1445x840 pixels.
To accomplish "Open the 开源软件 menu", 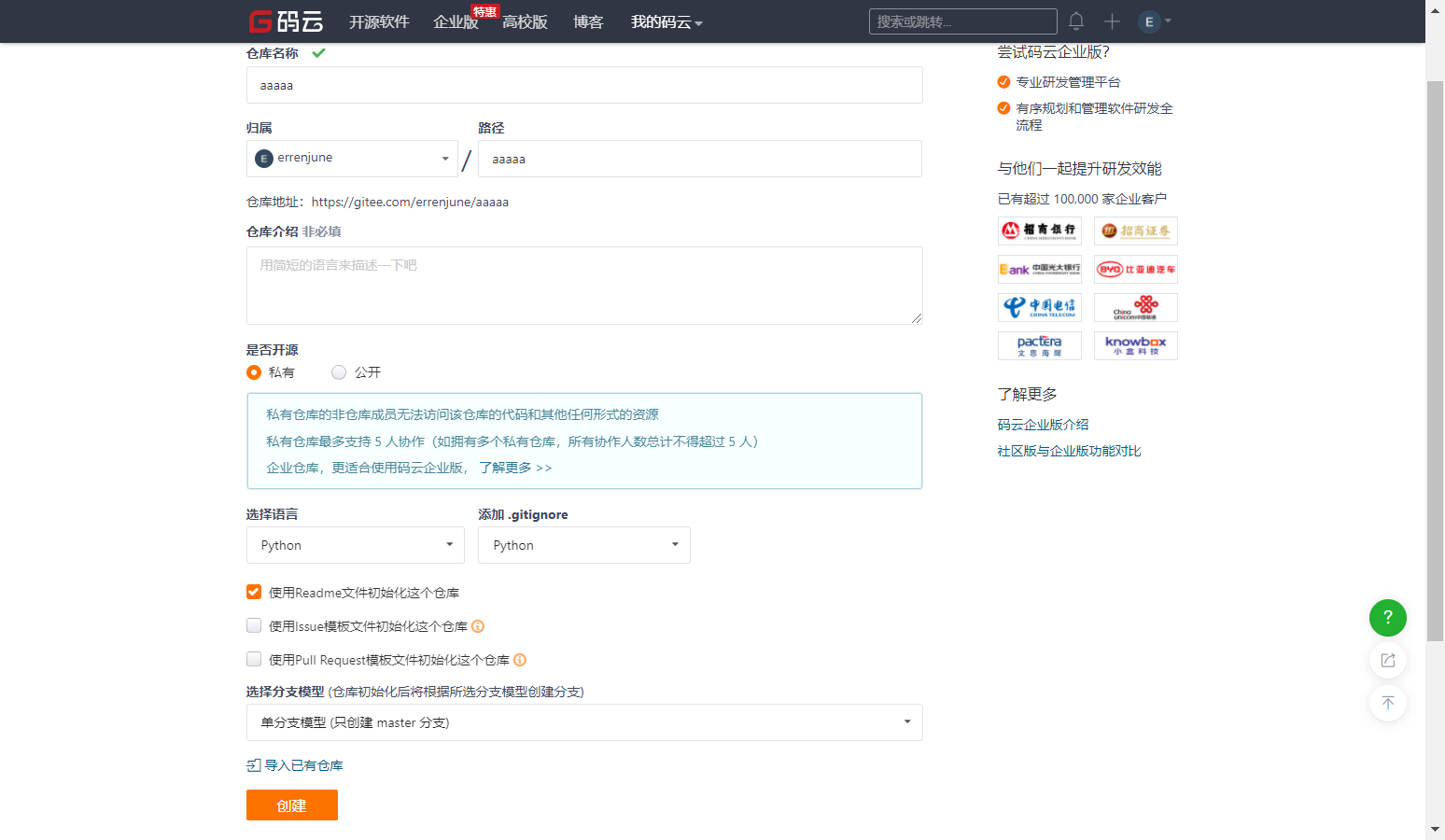I will click(378, 21).
